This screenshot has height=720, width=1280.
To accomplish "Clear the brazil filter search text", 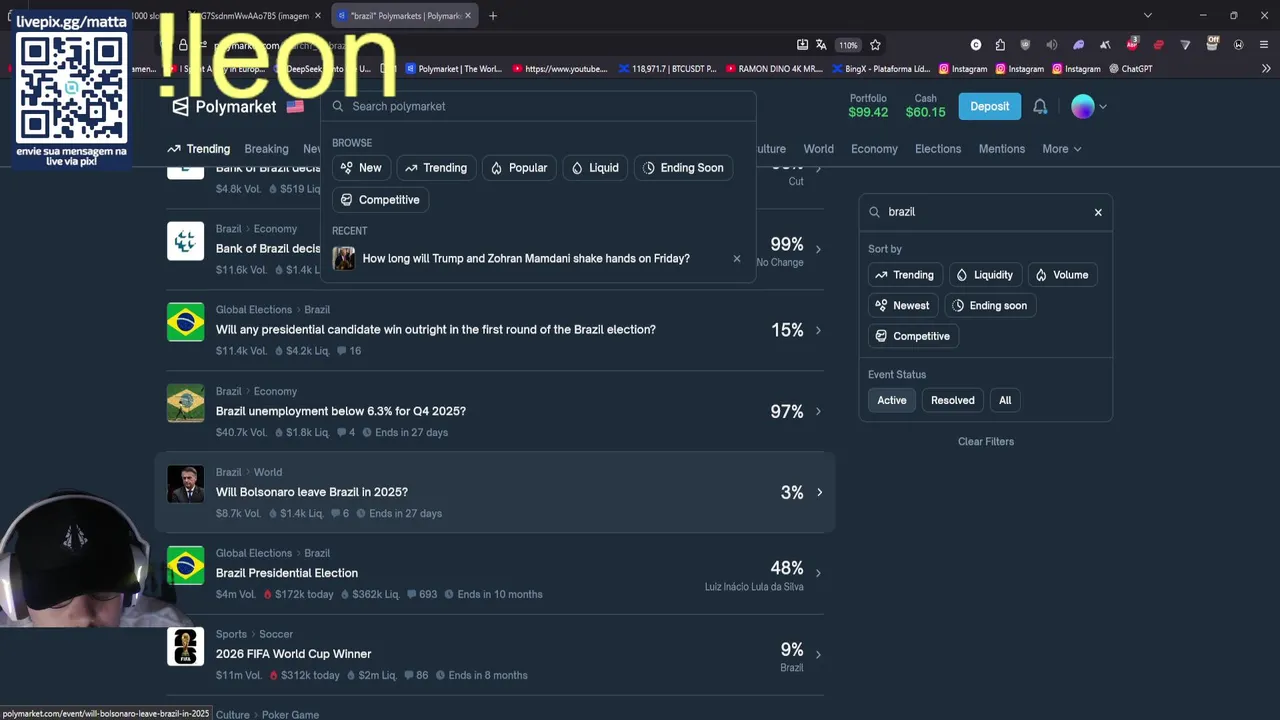I will click(x=1098, y=212).
